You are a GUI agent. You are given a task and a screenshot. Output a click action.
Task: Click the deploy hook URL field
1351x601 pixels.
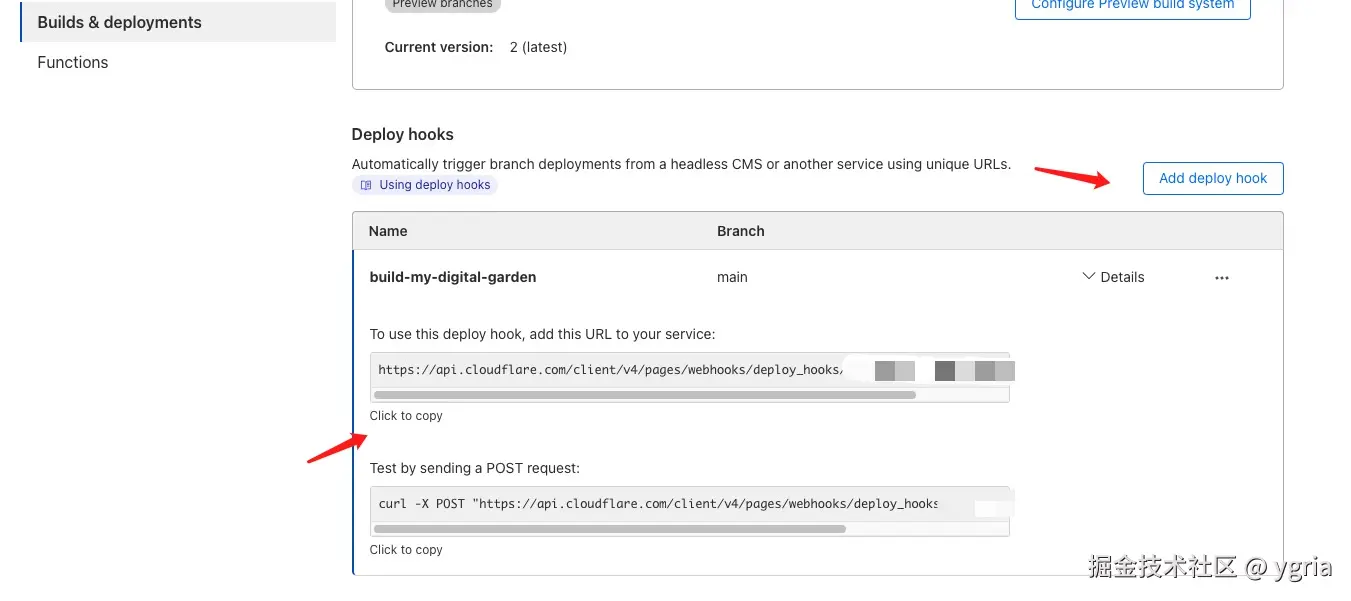[x=608, y=370]
